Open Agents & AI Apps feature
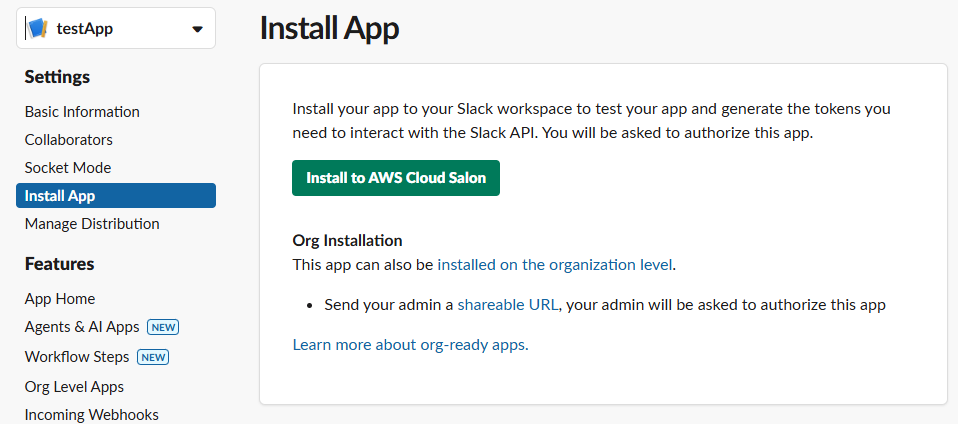Image resolution: width=958 pixels, height=424 pixels. pos(82,327)
